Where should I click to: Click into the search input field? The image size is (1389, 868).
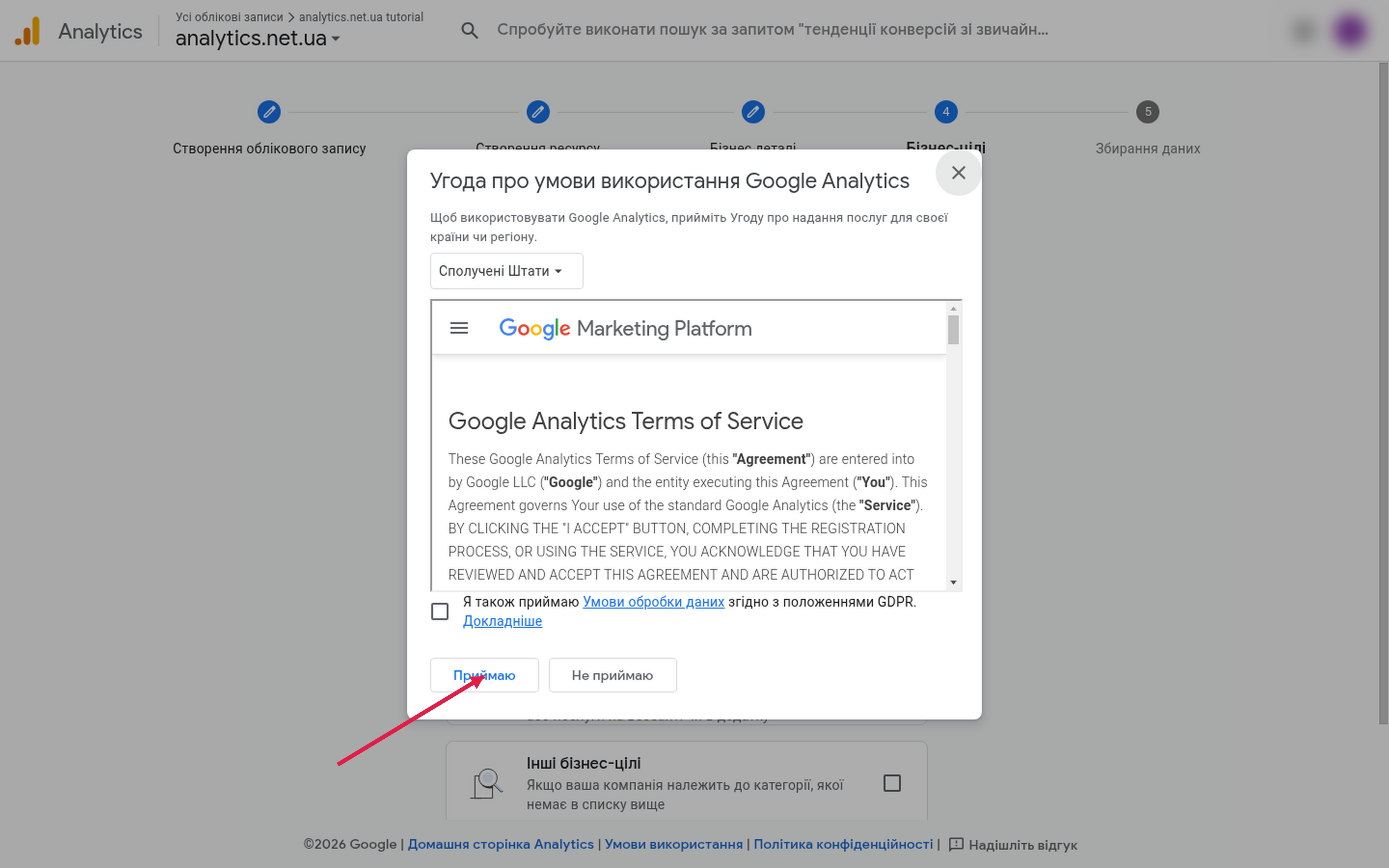coord(773,30)
